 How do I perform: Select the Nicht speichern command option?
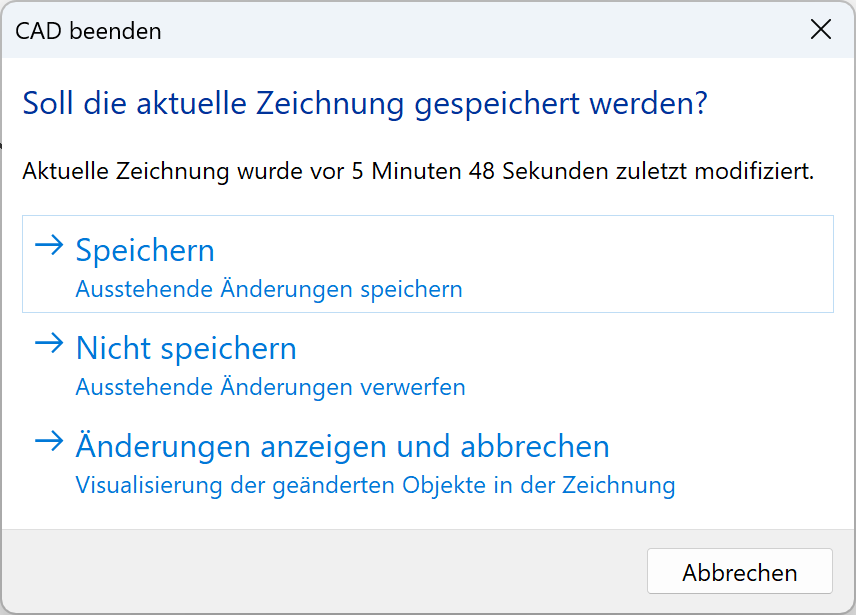(x=186, y=349)
